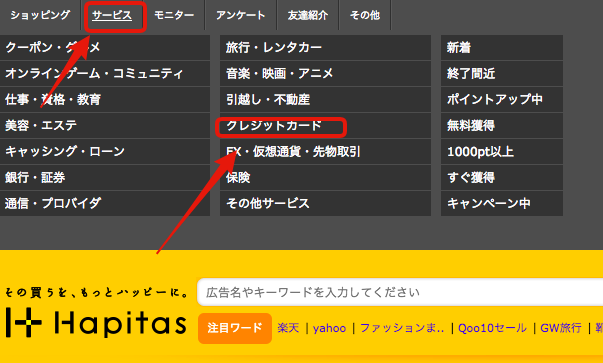Filter by キャンペーン中
This screenshot has width=603, height=363.
pyautogui.click(x=502, y=203)
